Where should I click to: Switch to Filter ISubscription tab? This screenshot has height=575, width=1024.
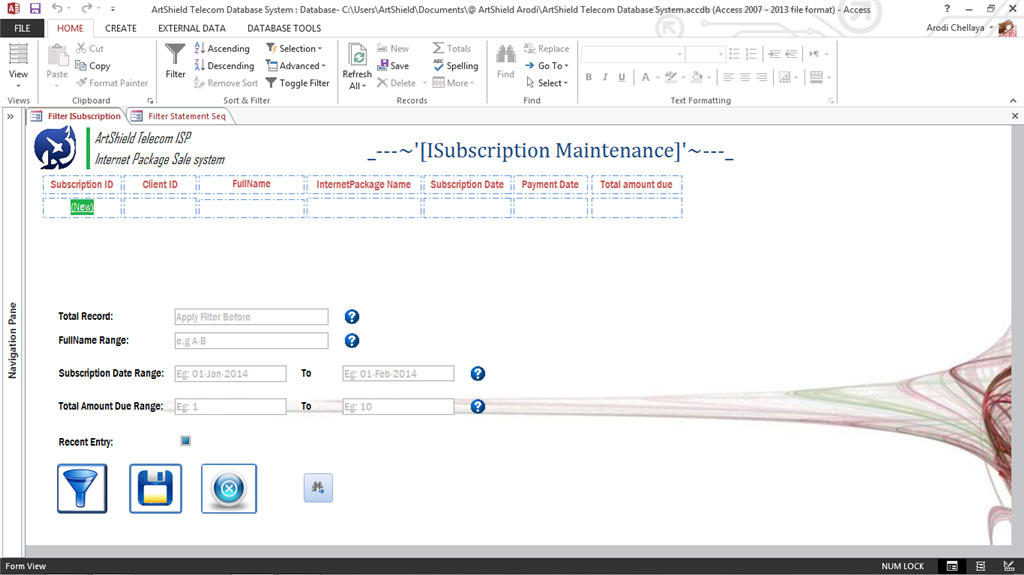77,116
